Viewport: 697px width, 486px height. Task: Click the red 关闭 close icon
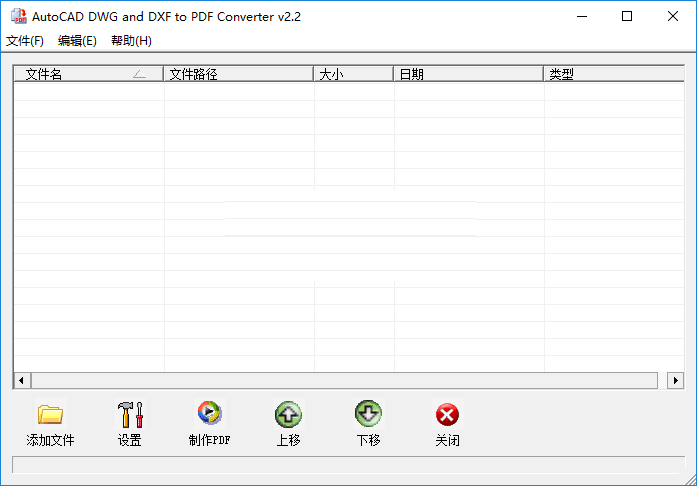pos(447,414)
